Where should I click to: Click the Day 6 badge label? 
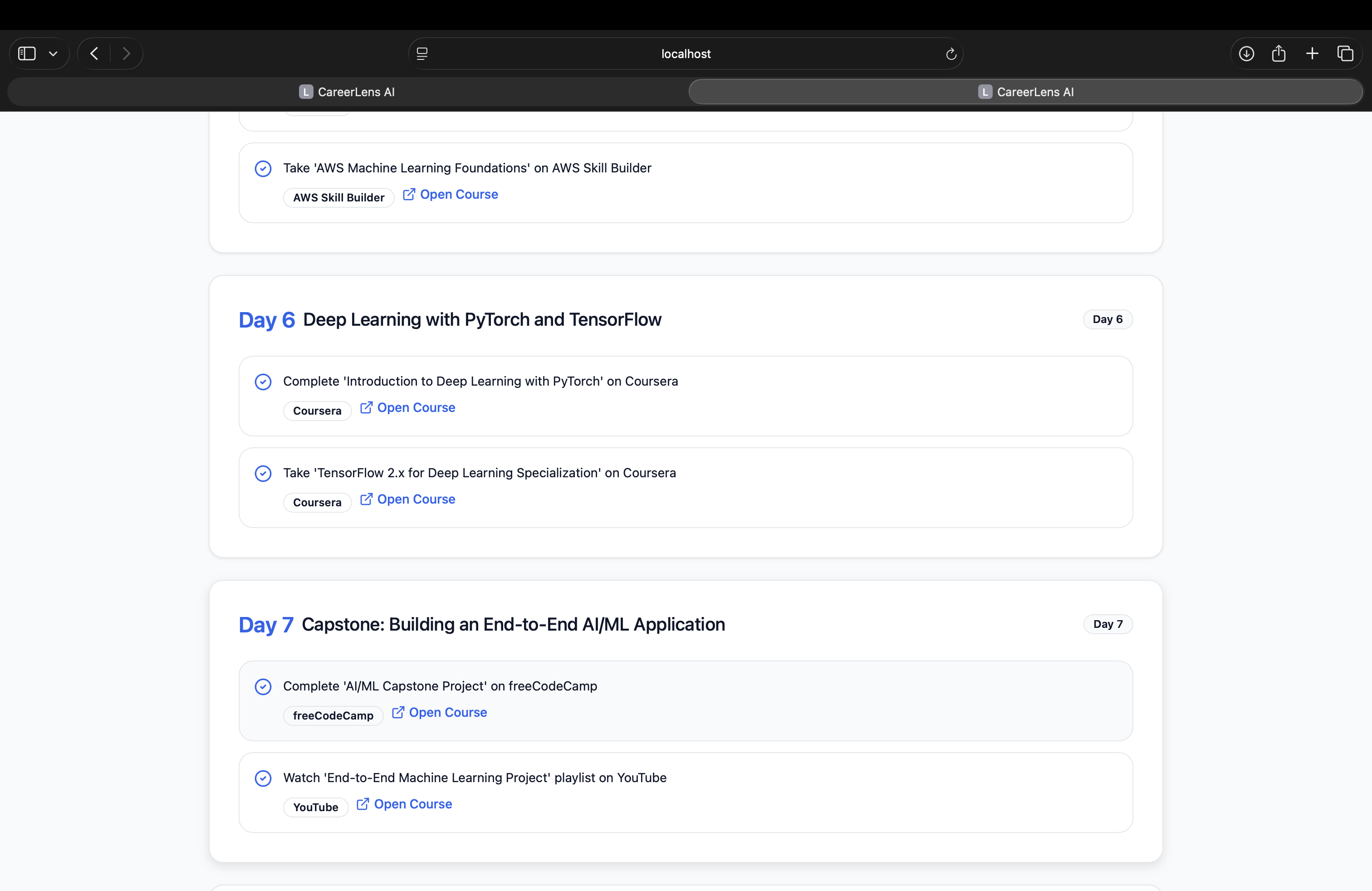1107,319
